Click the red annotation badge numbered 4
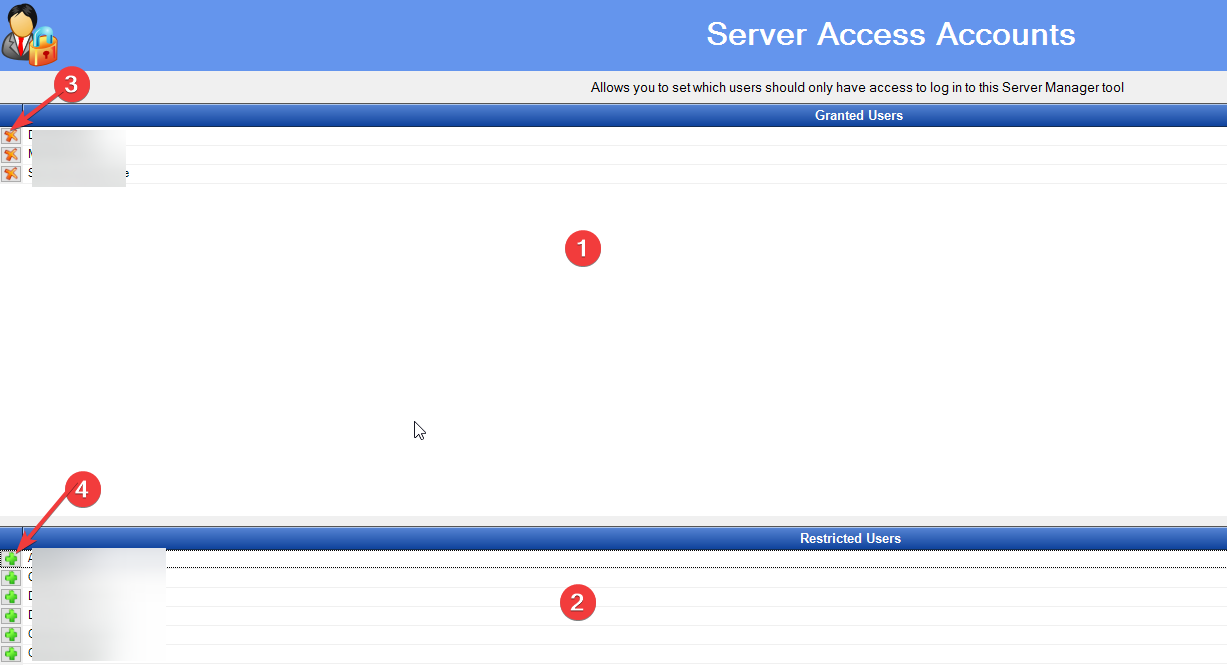 83,489
